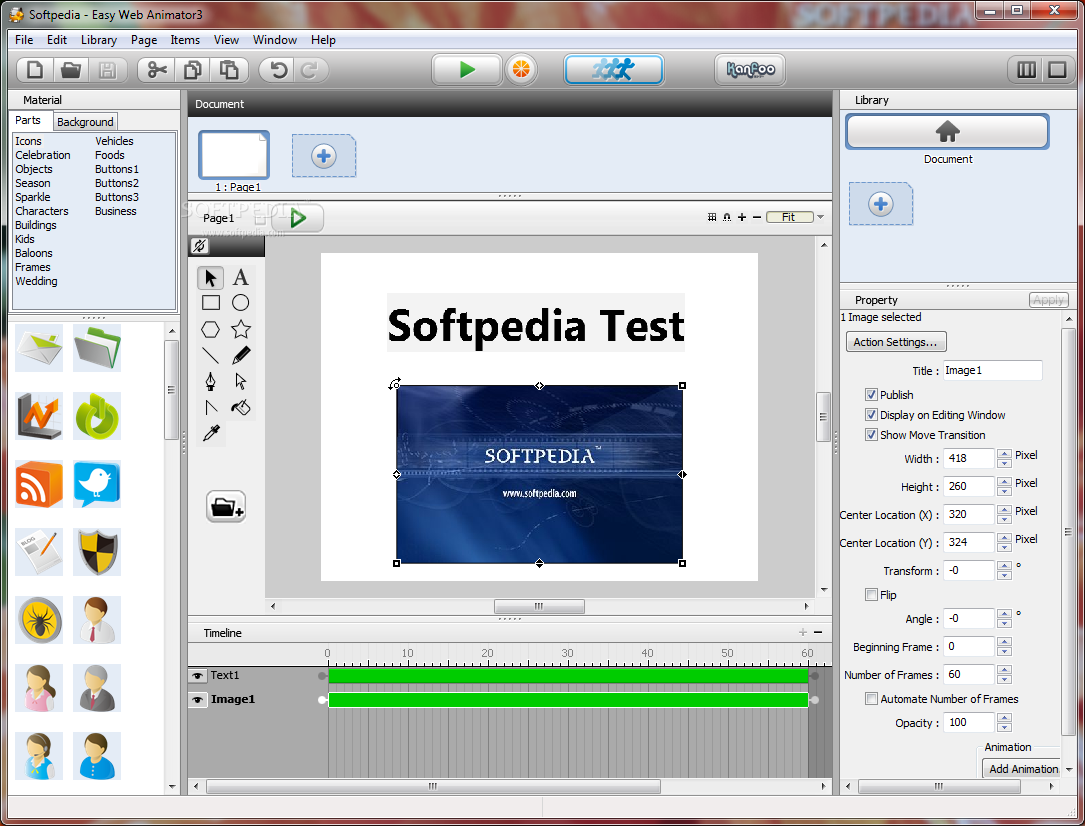Uncheck Show Move Transition

(x=871, y=434)
